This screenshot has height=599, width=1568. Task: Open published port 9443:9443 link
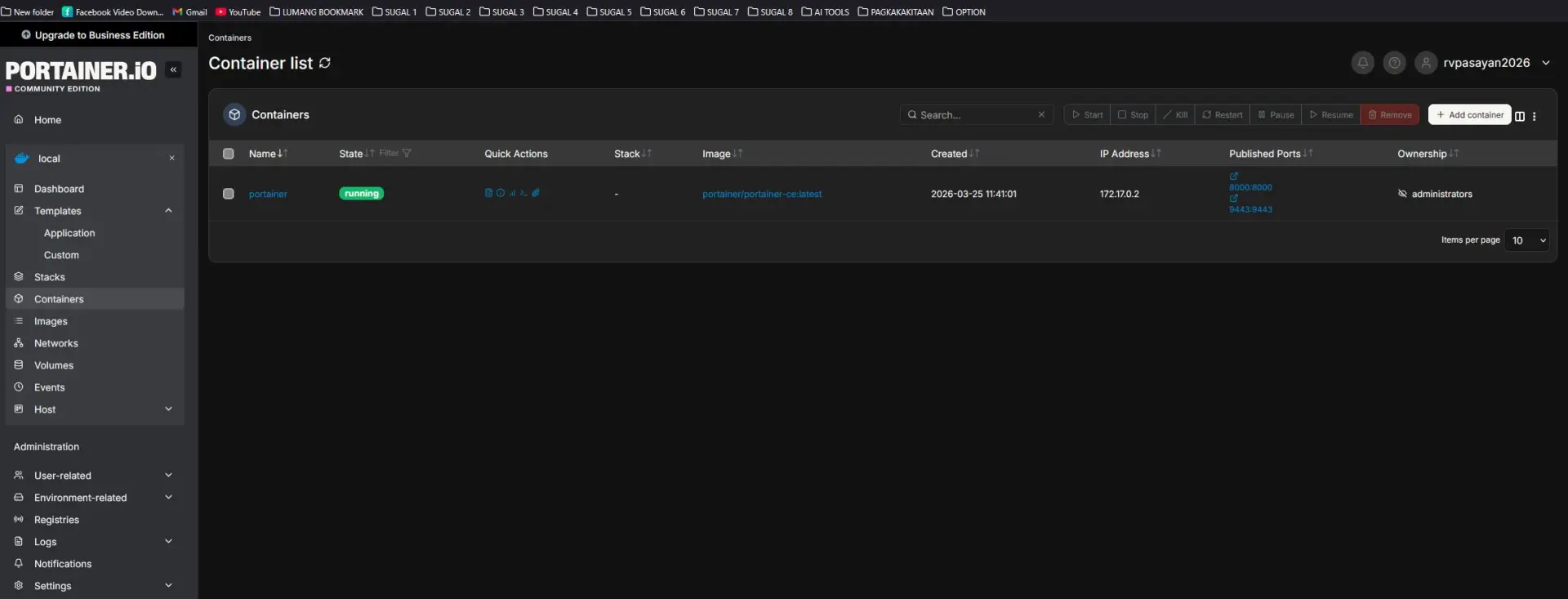[x=1250, y=209]
